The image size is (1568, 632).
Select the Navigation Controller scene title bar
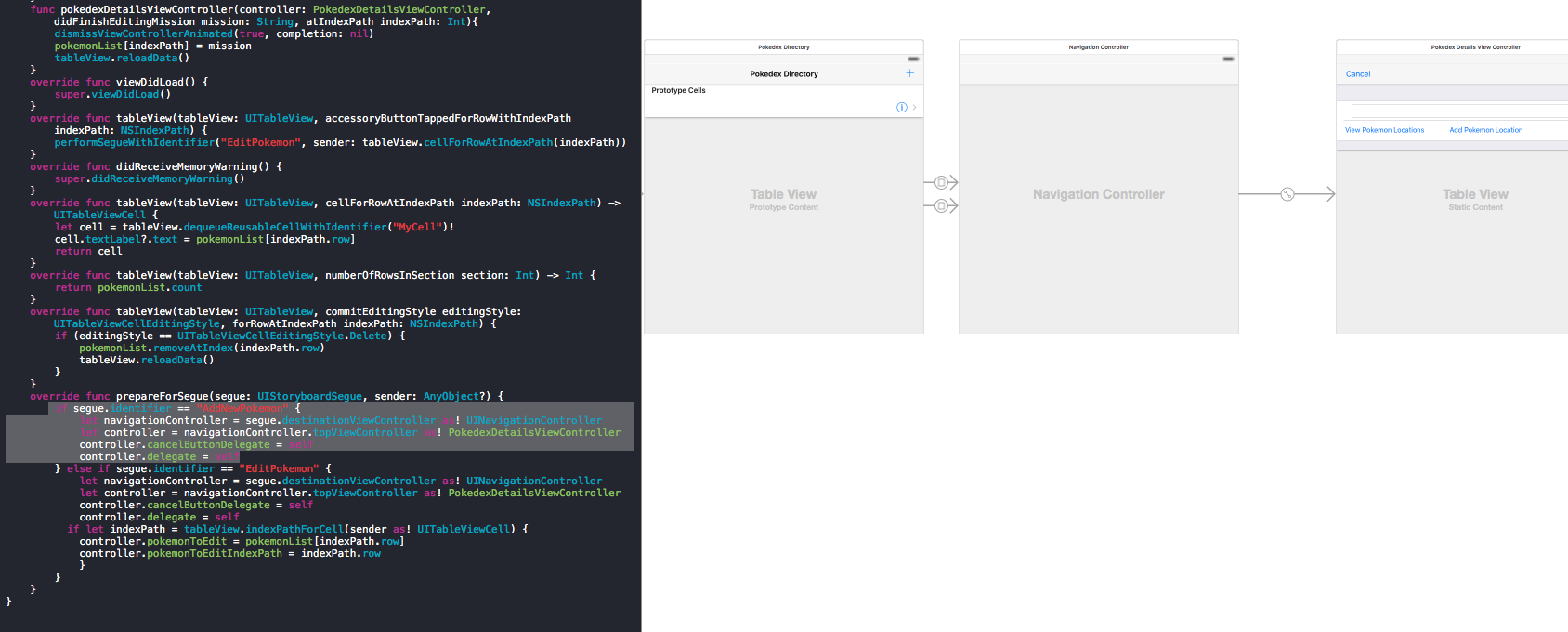click(1098, 46)
